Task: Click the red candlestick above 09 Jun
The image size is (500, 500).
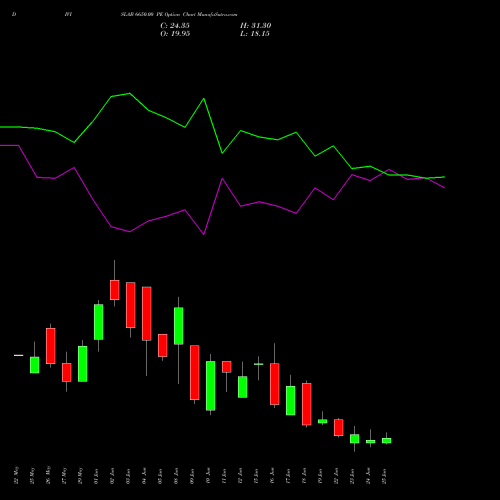Action: point(195,372)
